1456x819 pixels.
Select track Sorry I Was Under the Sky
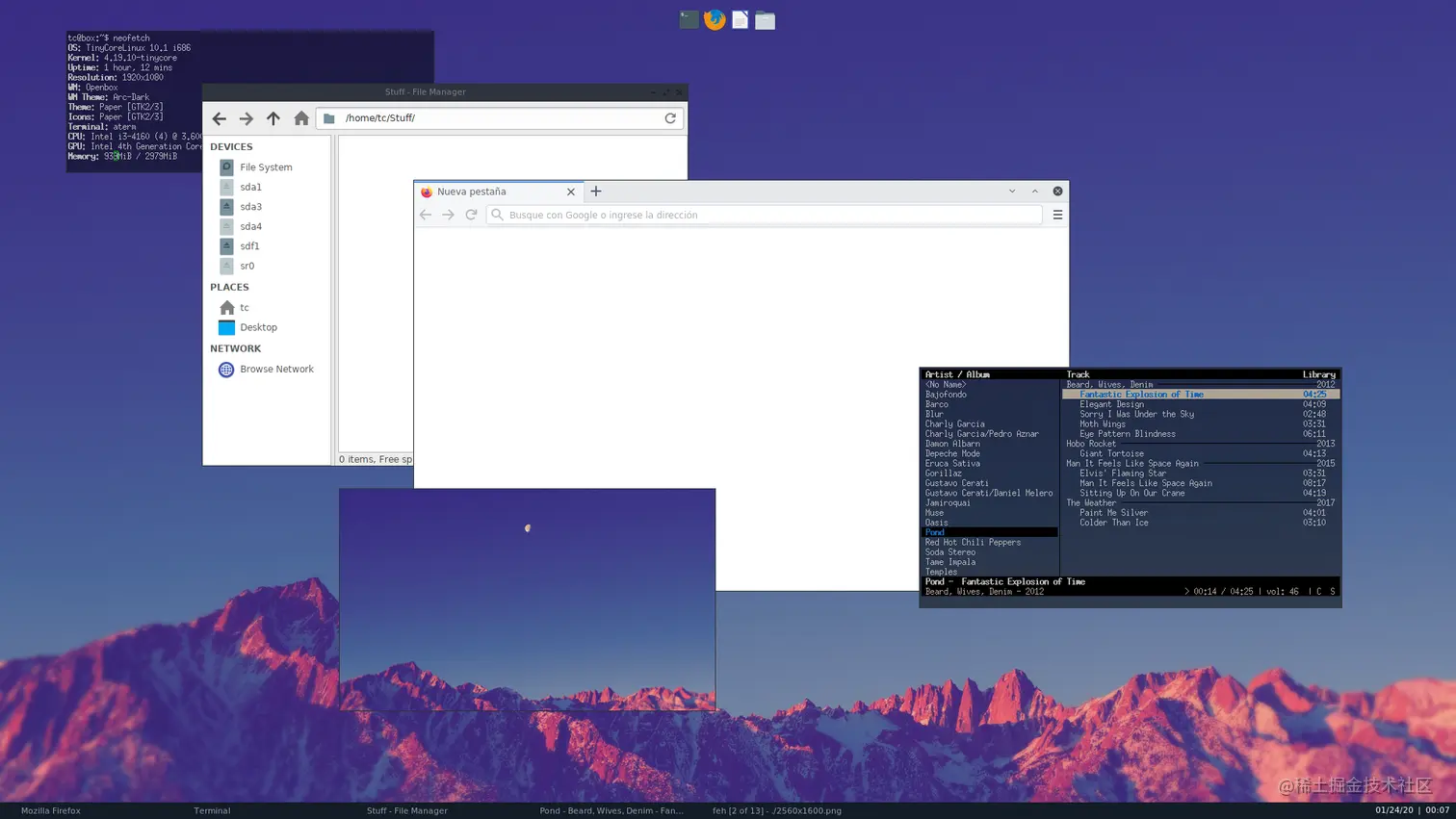[1136, 414]
